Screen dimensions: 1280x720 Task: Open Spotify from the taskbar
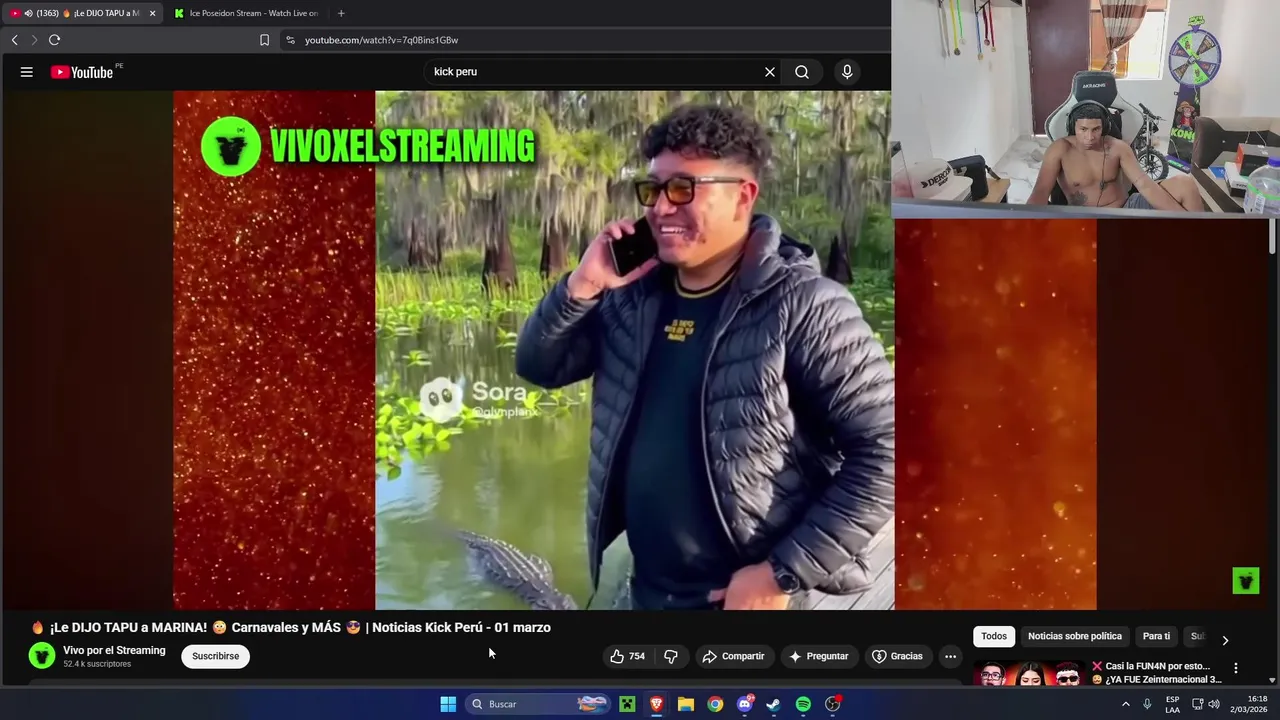[803, 704]
